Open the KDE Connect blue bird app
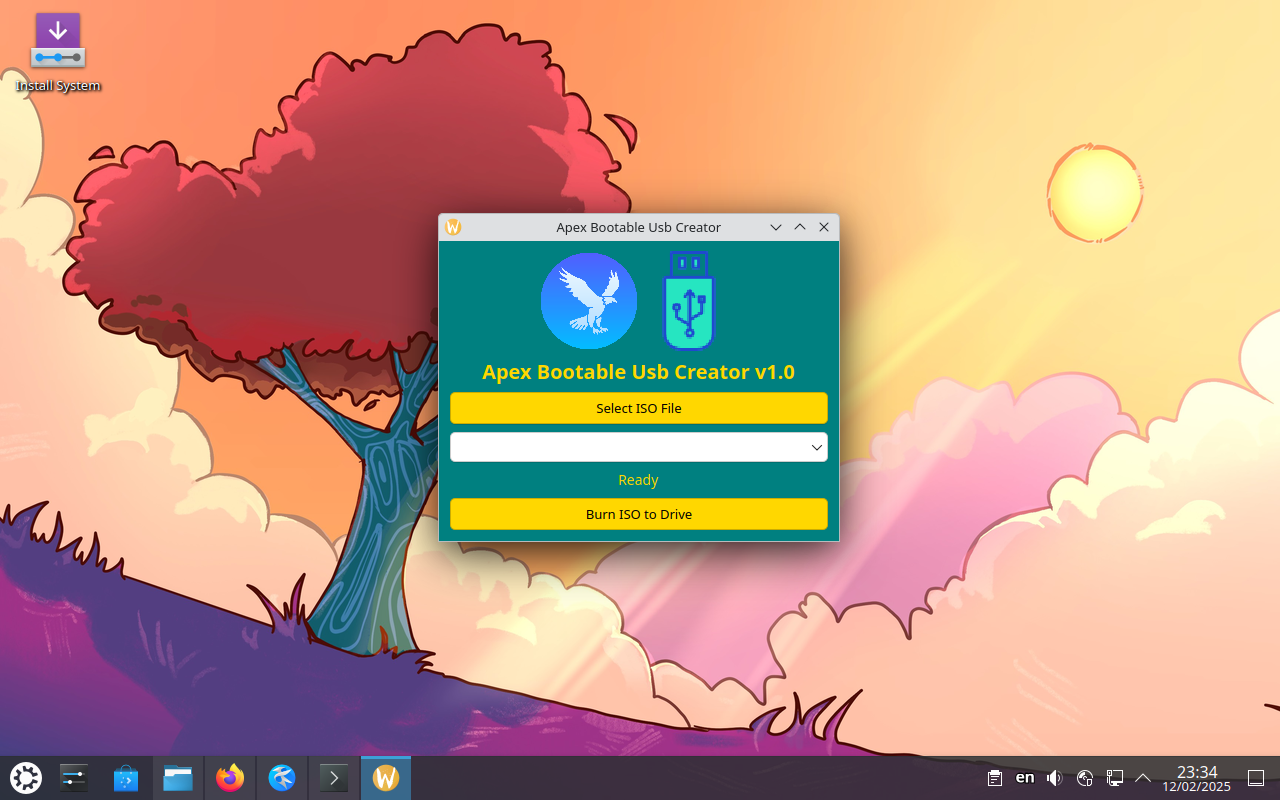Viewport: 1280px width, 800px height. pyautogui.click(x=282, y=778)
